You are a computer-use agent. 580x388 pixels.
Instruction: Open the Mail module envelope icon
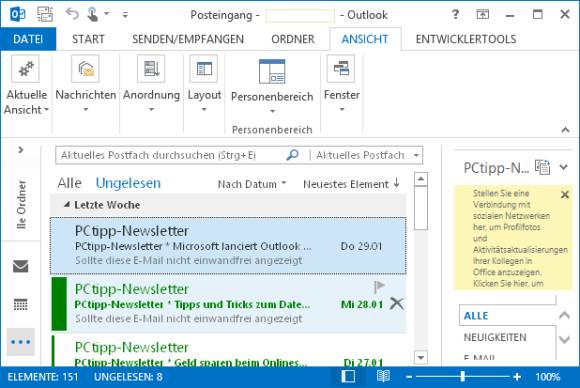click(x=21, y=266)
